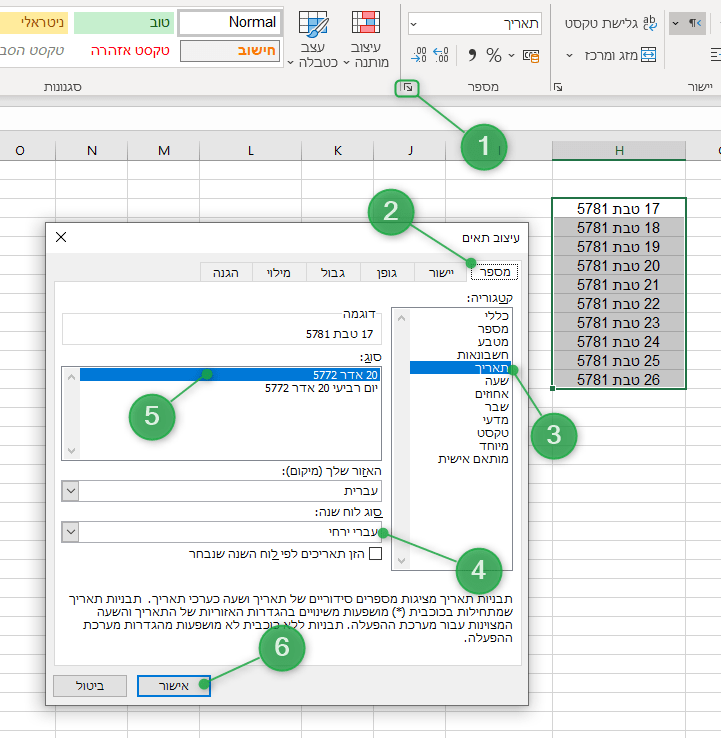Select column H header
The image size is (721, 738).
pyautogui.click(x=619, y=151)
